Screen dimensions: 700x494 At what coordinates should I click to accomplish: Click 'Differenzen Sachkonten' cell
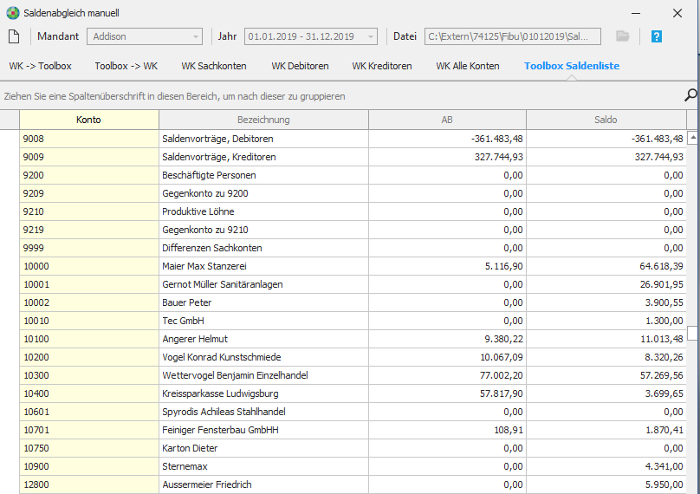(263, 248)
